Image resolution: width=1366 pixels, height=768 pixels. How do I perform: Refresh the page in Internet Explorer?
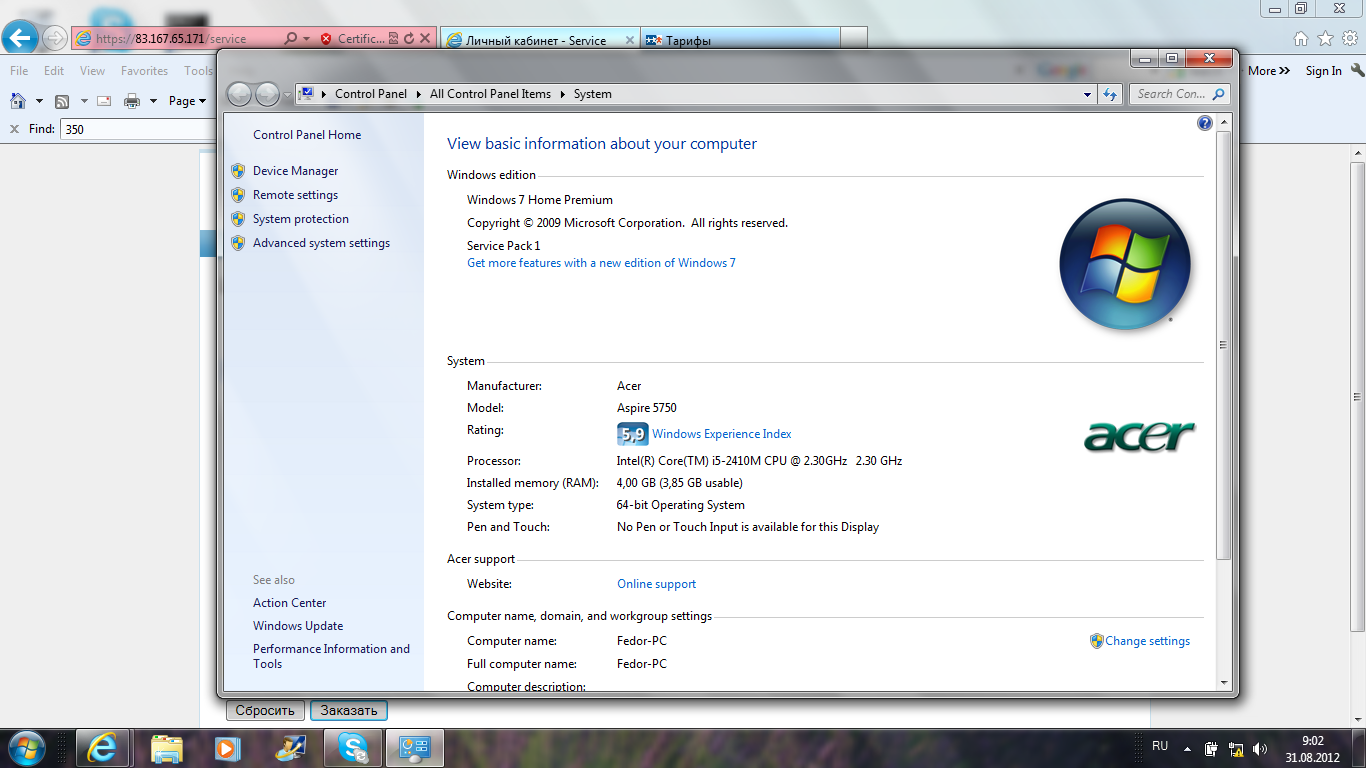408,39
